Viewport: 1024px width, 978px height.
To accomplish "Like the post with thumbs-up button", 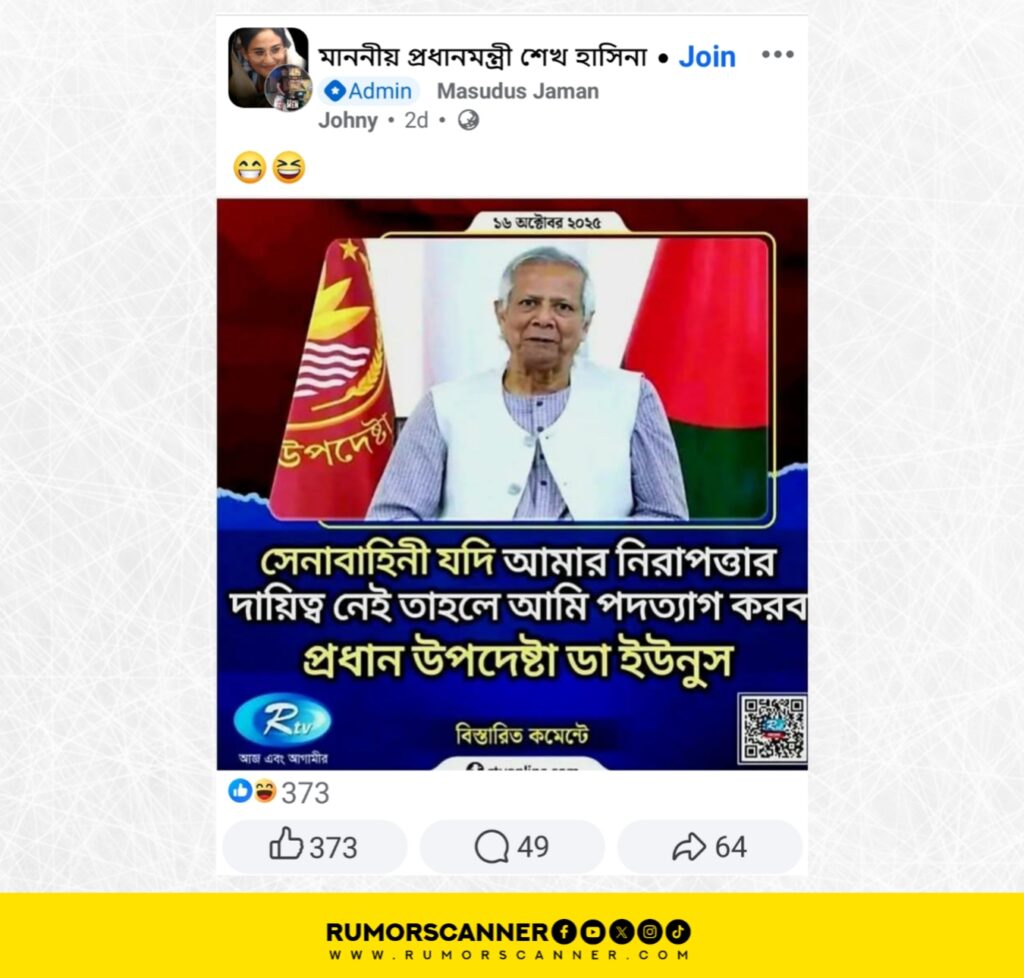I will [314, 847].
